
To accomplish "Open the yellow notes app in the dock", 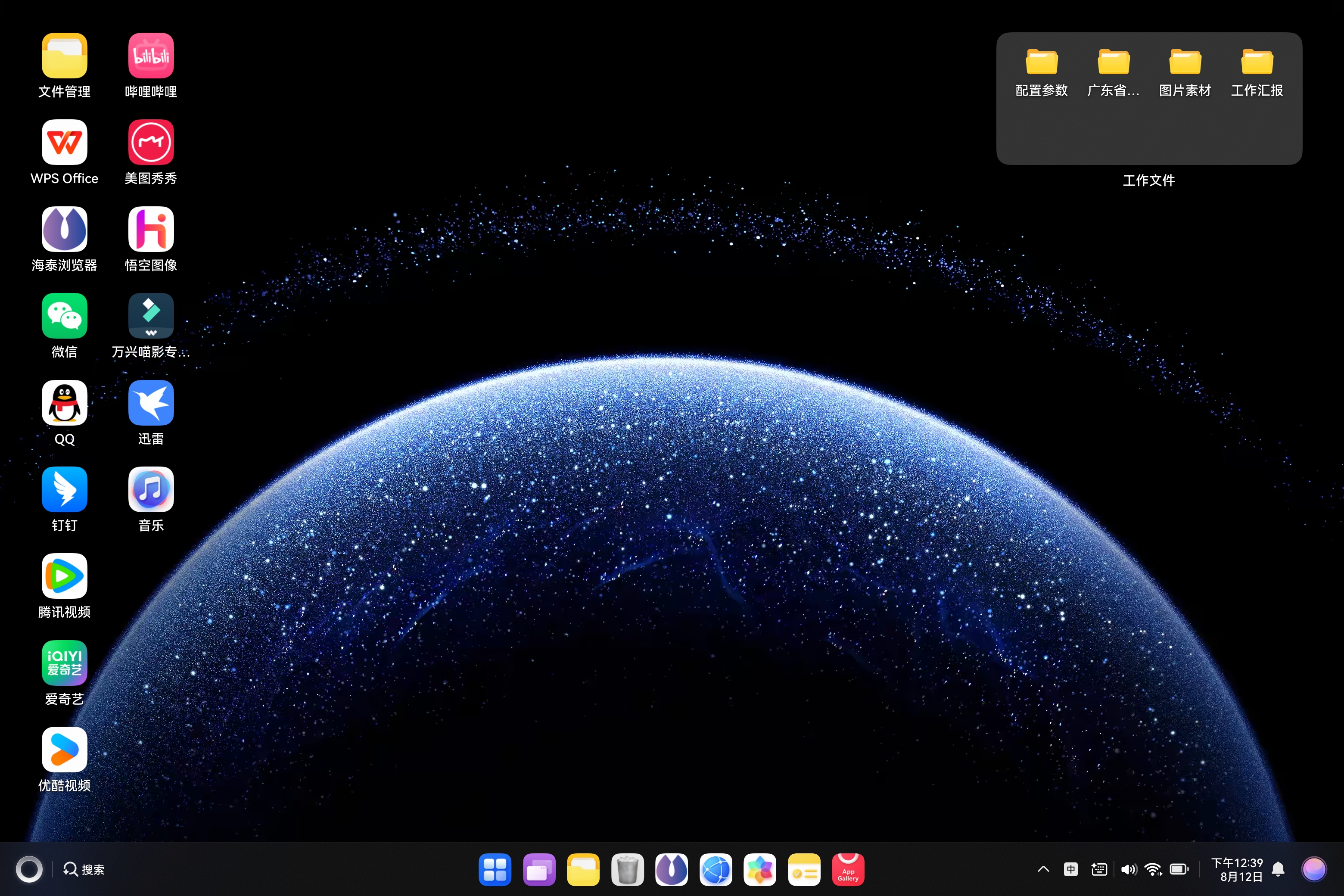I will (804, 870).
